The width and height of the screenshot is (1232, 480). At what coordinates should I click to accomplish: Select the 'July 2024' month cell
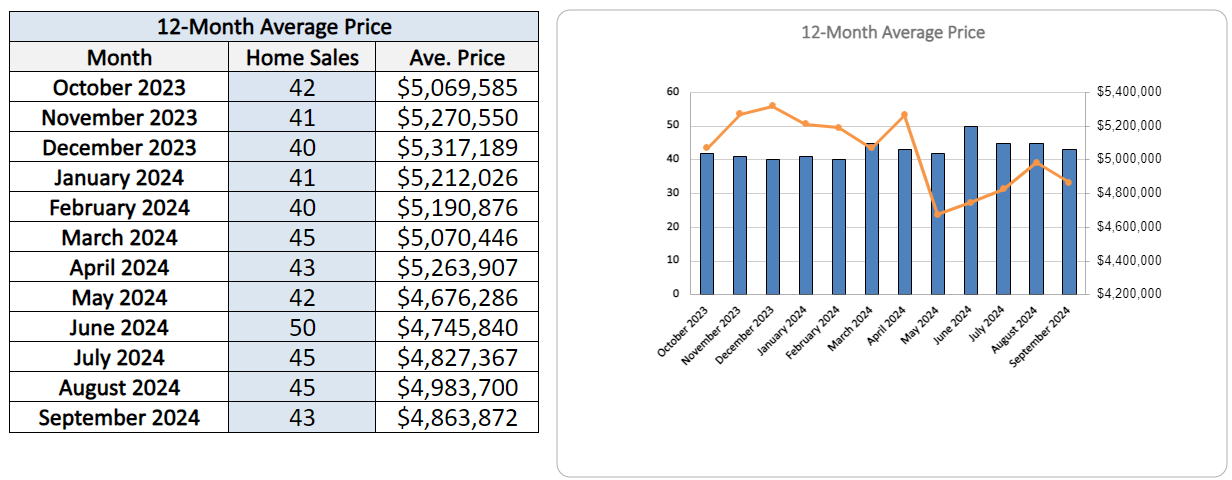[119, 357]
